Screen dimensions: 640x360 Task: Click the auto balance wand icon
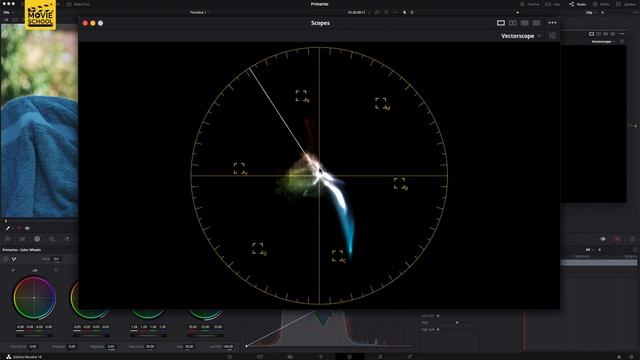(14, 259)
